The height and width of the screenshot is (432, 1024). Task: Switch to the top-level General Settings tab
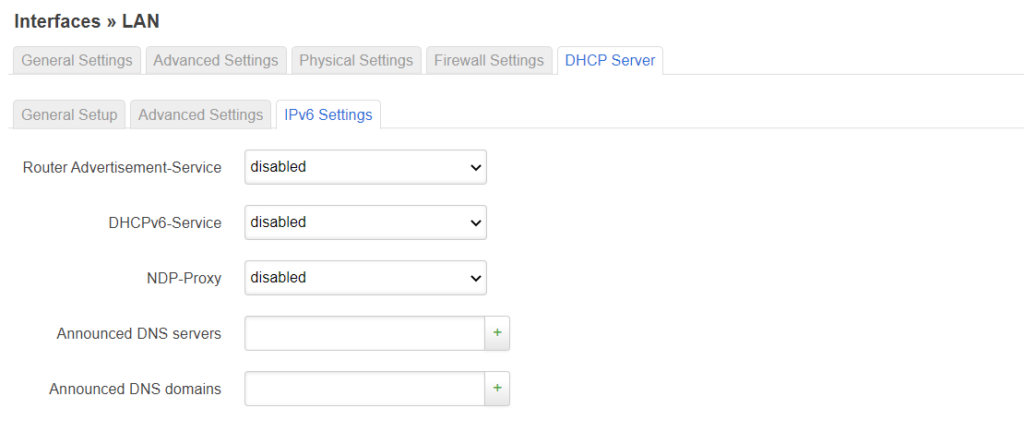(x=77, y=60)
